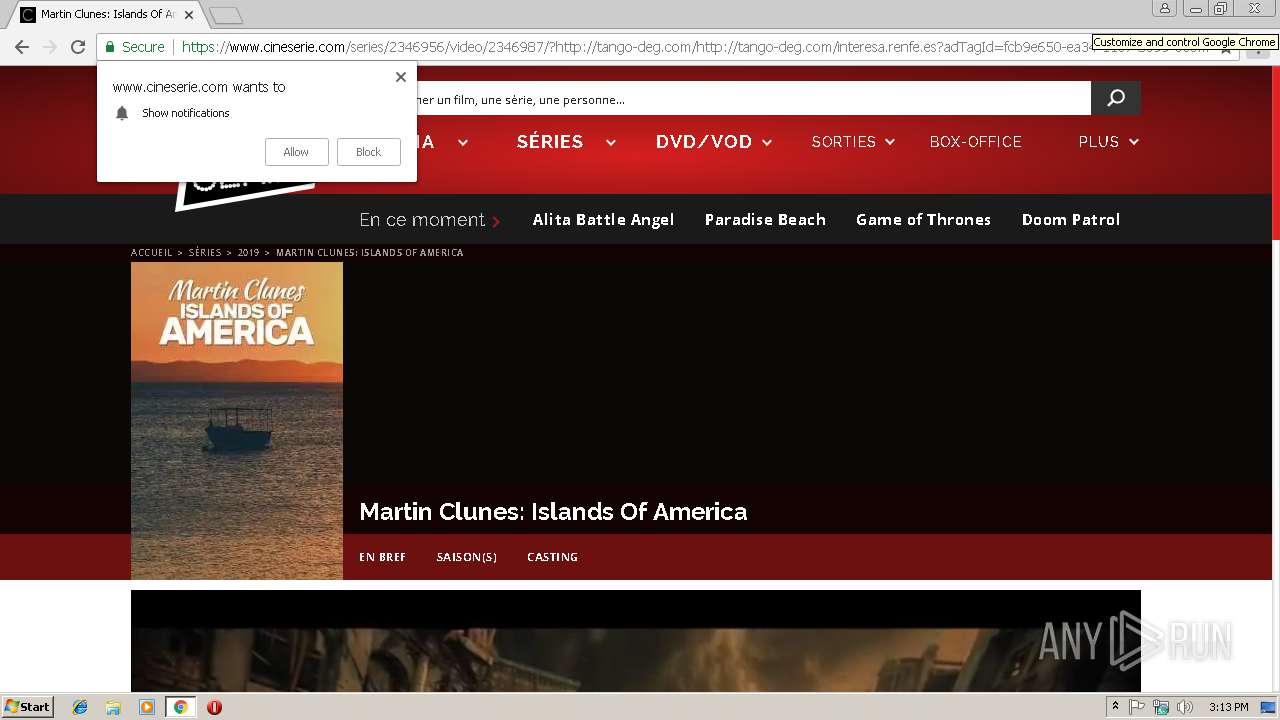Focus the film search input field

pyautogui.click(x=753, y=98)
